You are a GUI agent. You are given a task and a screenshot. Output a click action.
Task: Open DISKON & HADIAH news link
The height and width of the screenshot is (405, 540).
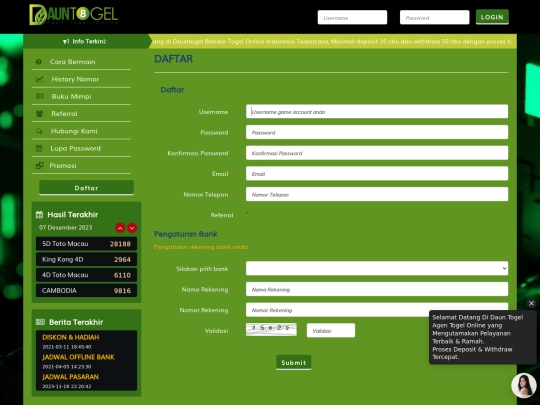(71, 338)
